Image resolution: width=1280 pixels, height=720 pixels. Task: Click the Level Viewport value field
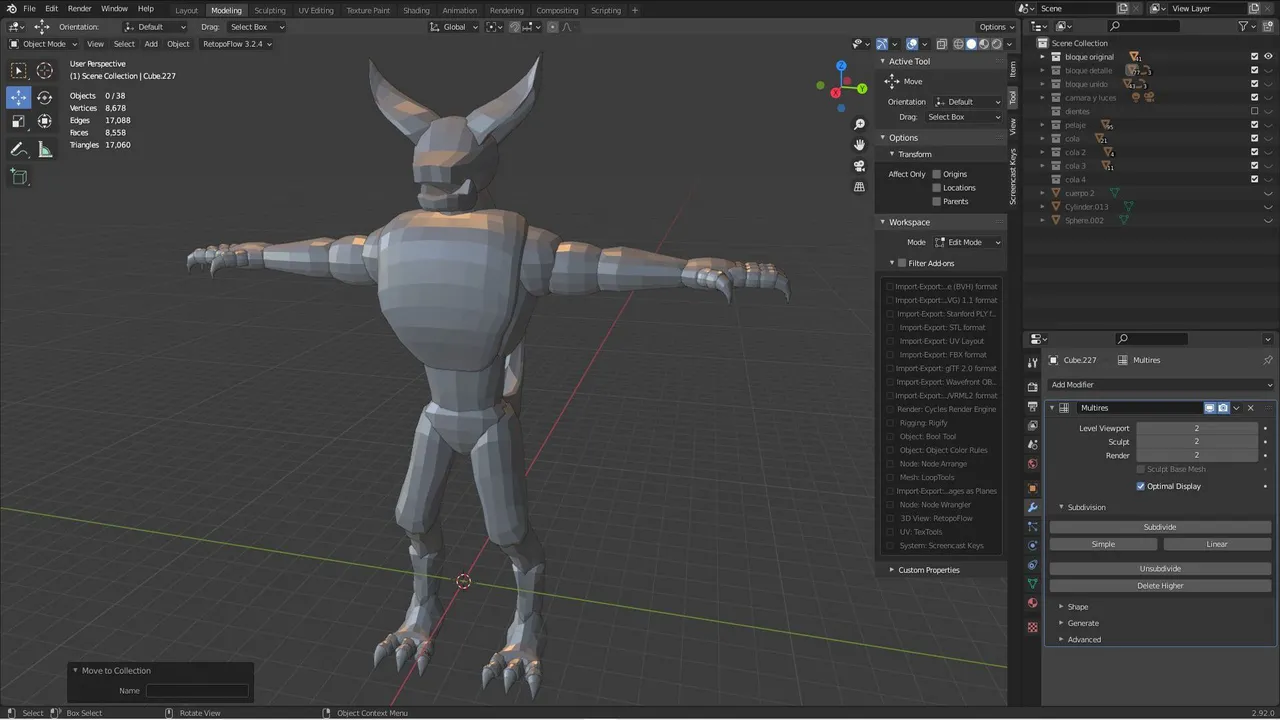tap(1197, 428)
